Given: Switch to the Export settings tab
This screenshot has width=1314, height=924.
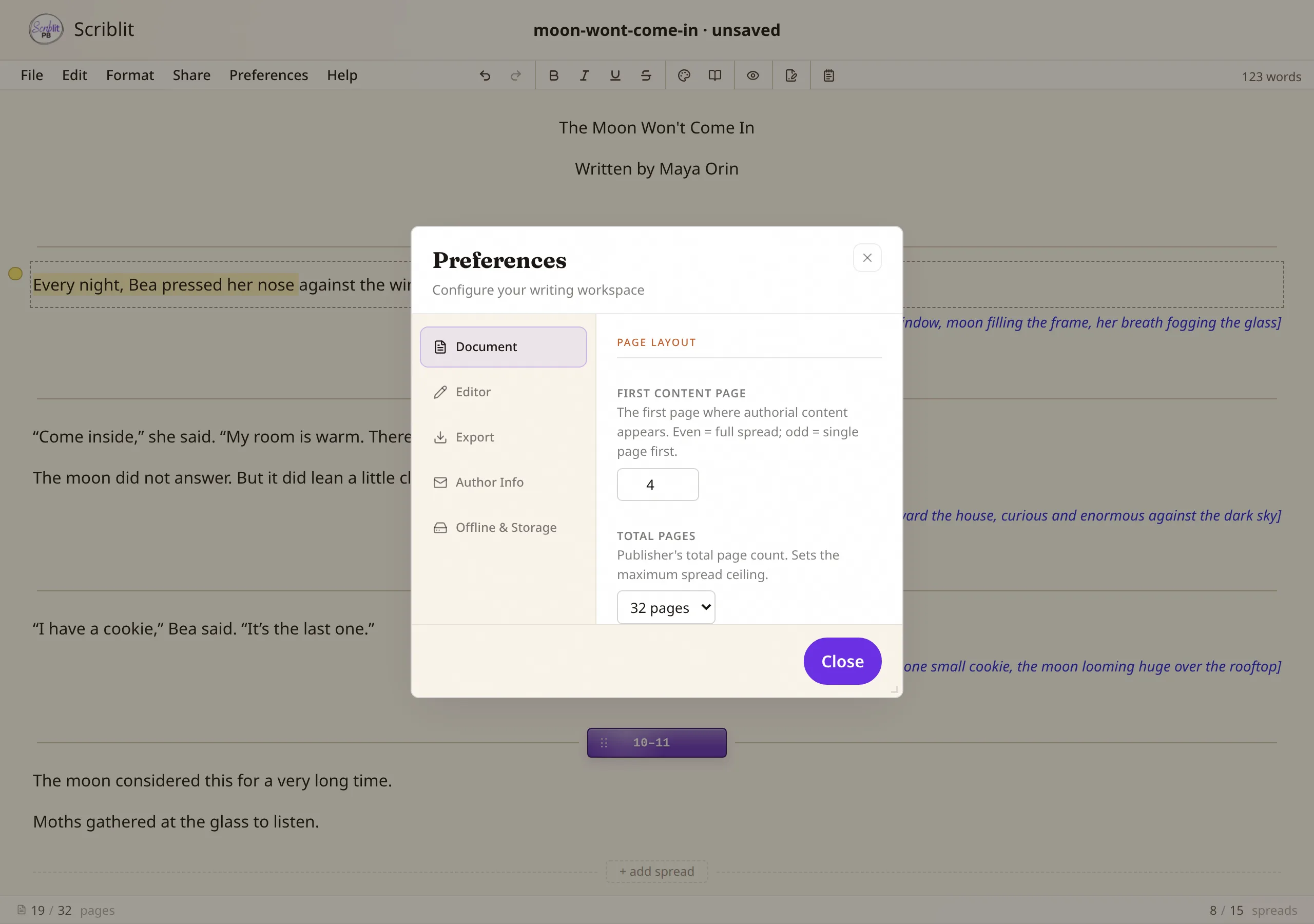Looking at the screenshot, I should click(503, 437).
